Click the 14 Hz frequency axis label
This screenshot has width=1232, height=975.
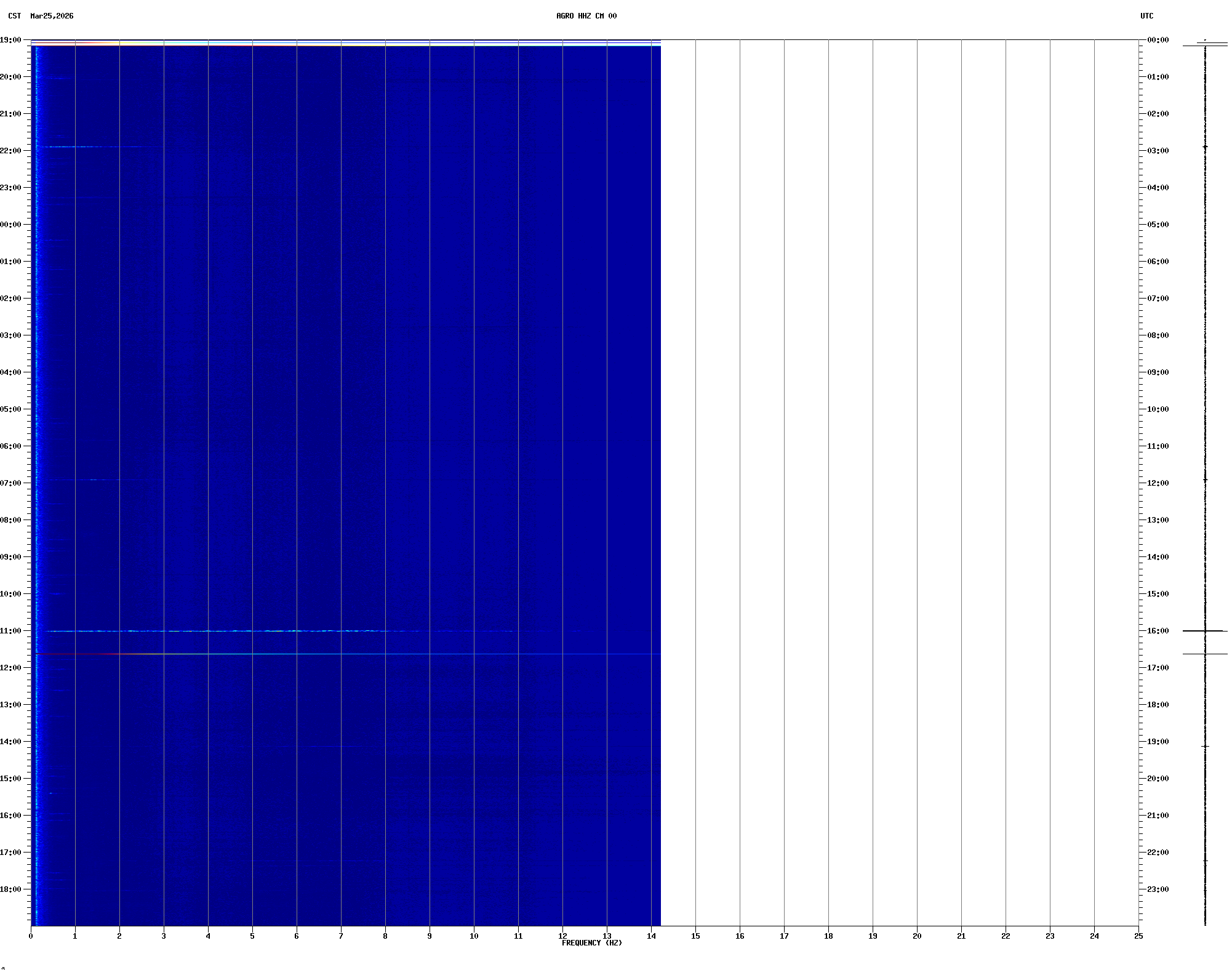point(651,936)
